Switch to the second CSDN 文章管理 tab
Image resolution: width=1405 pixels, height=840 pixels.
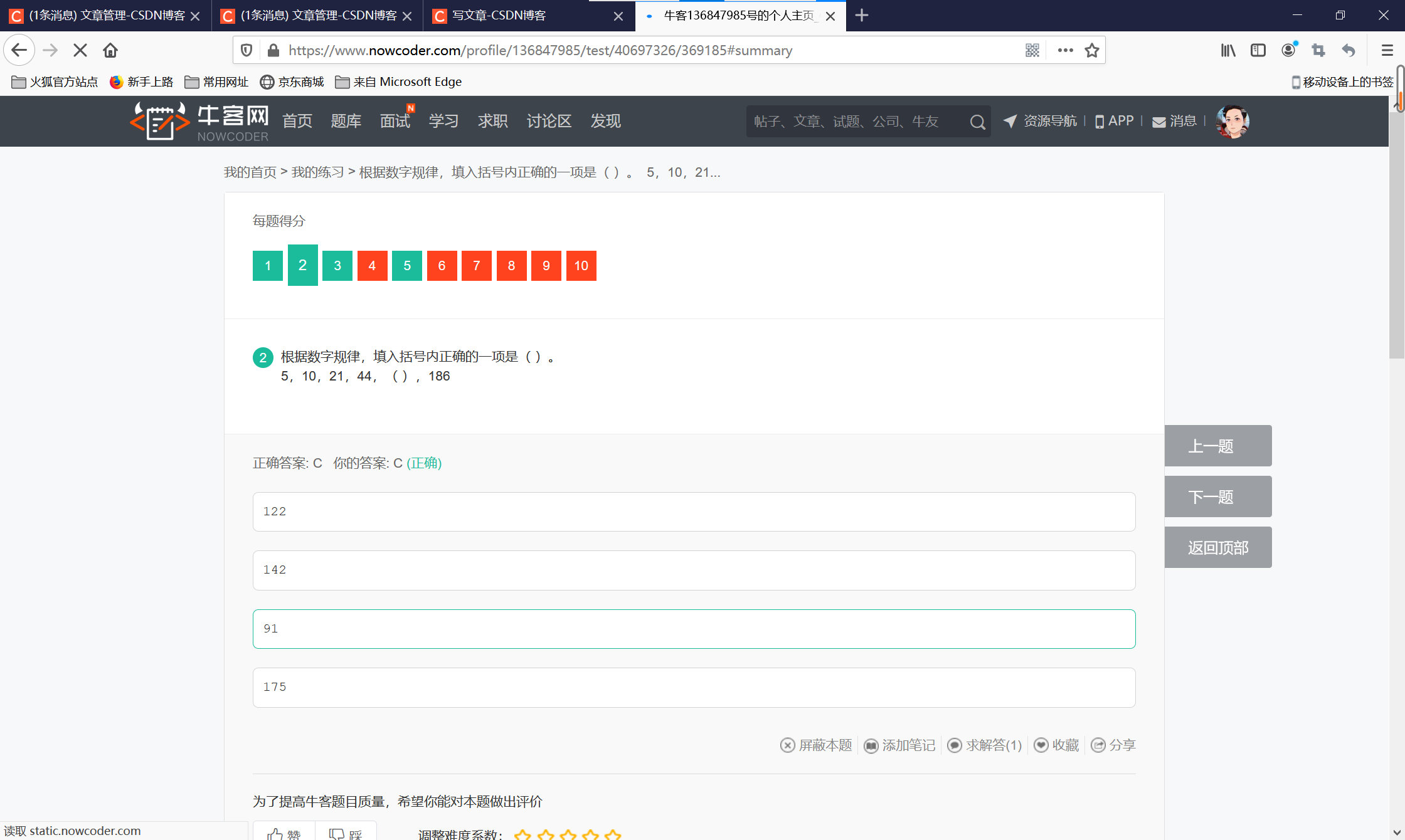[x=317, y=16]
